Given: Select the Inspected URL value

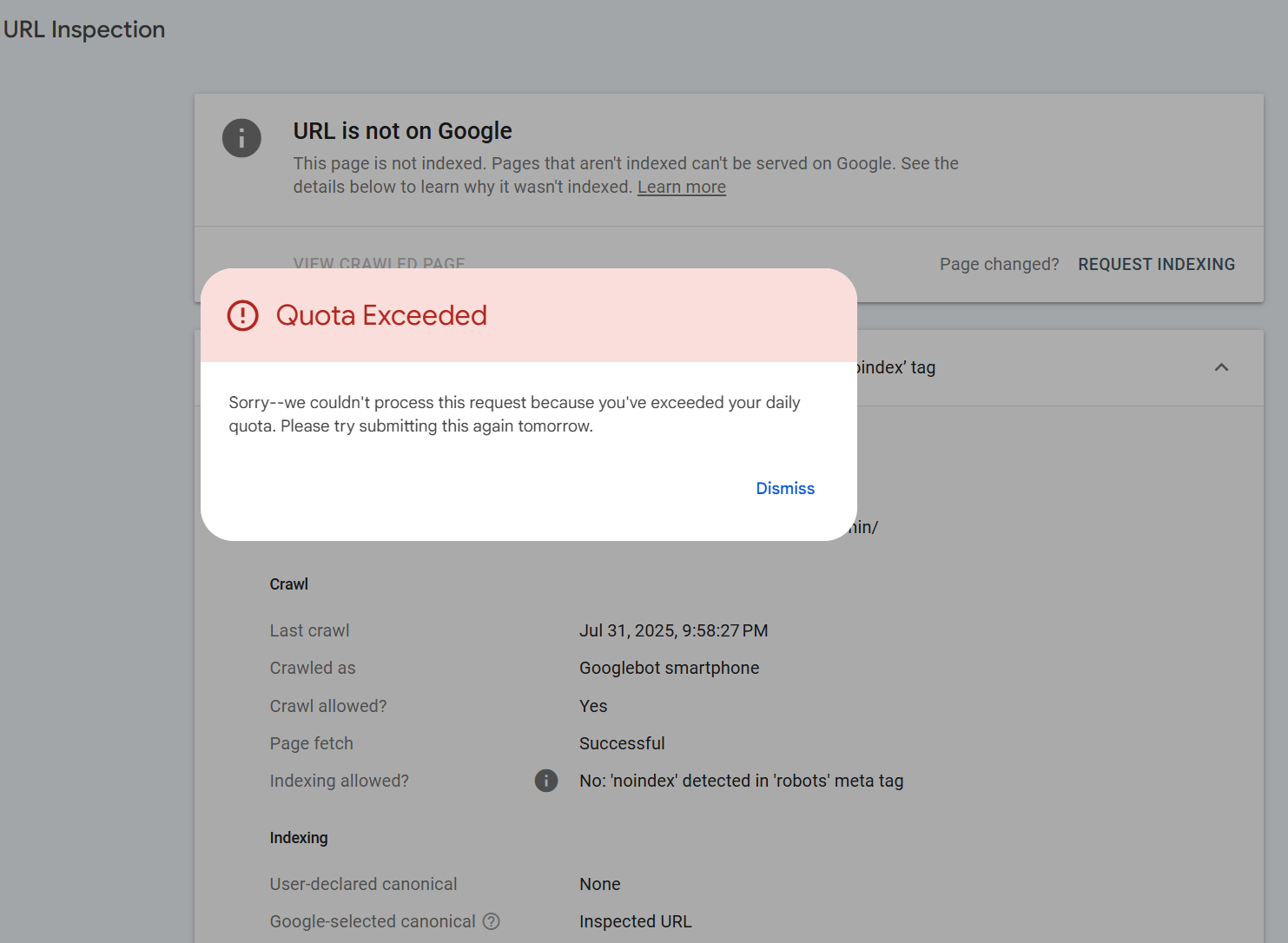Looking at the screenshot, I should 636,921.
